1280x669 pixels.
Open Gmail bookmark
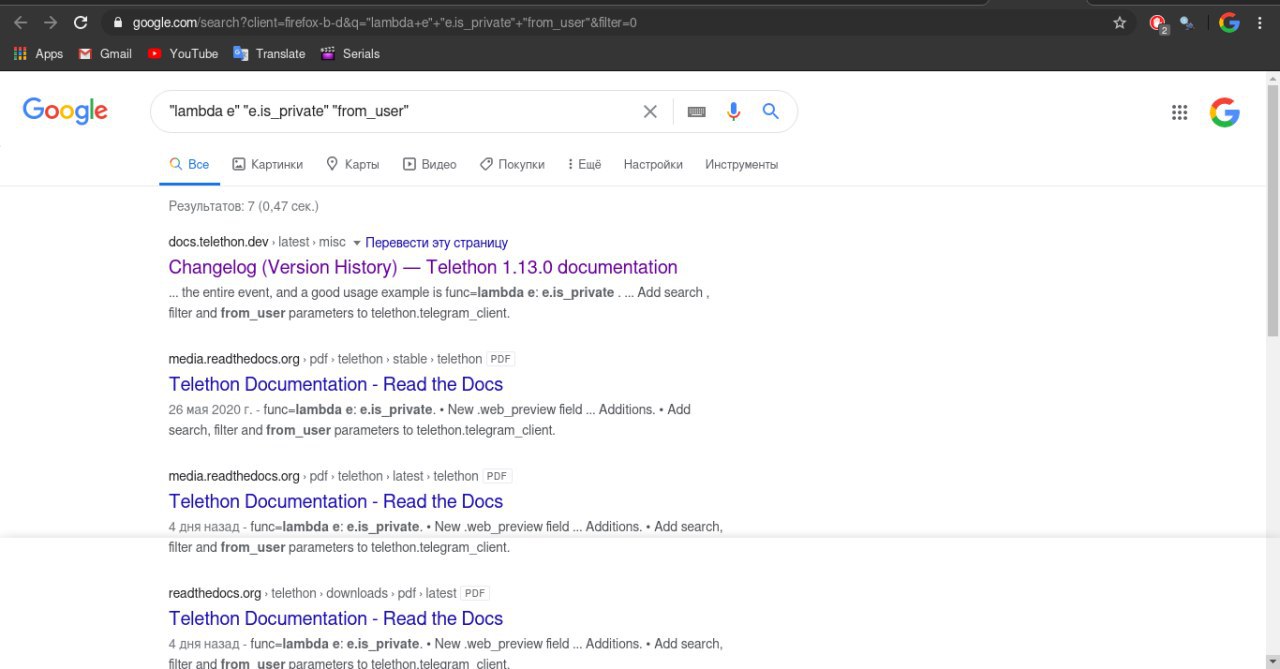pyautogui.click(x=105, y=54)
